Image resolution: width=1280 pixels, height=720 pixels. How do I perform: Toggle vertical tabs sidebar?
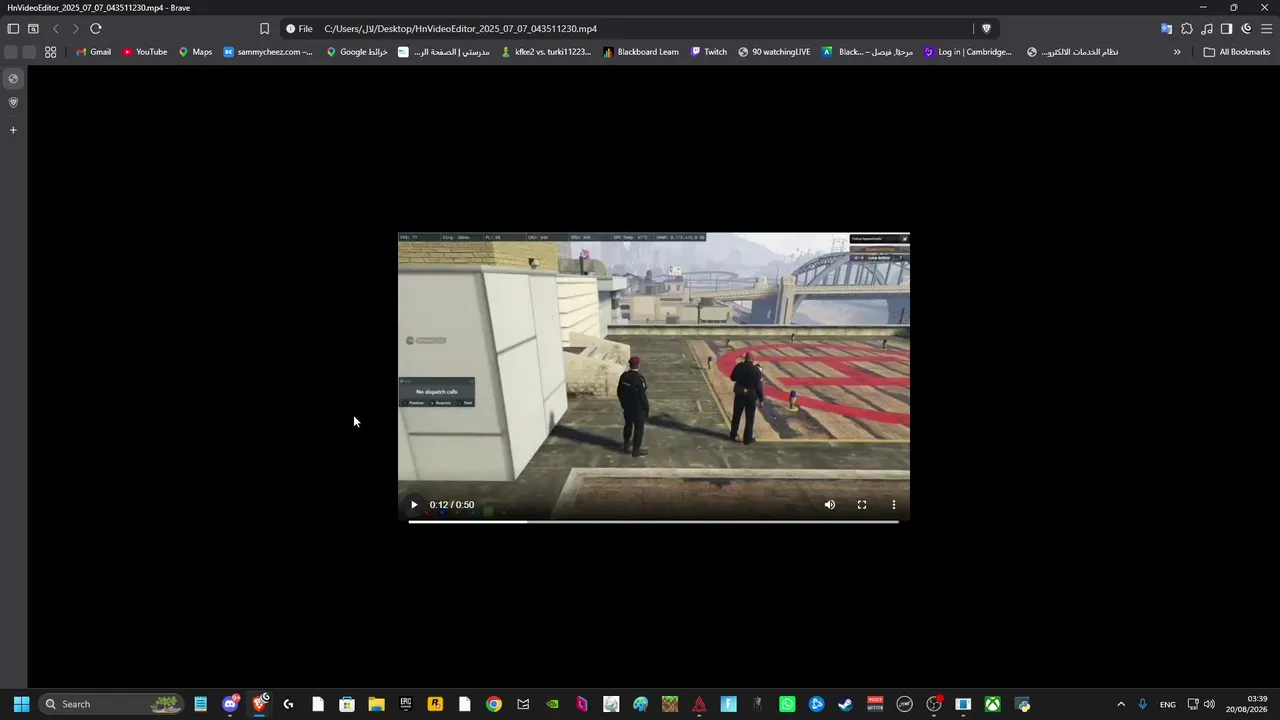13,29
